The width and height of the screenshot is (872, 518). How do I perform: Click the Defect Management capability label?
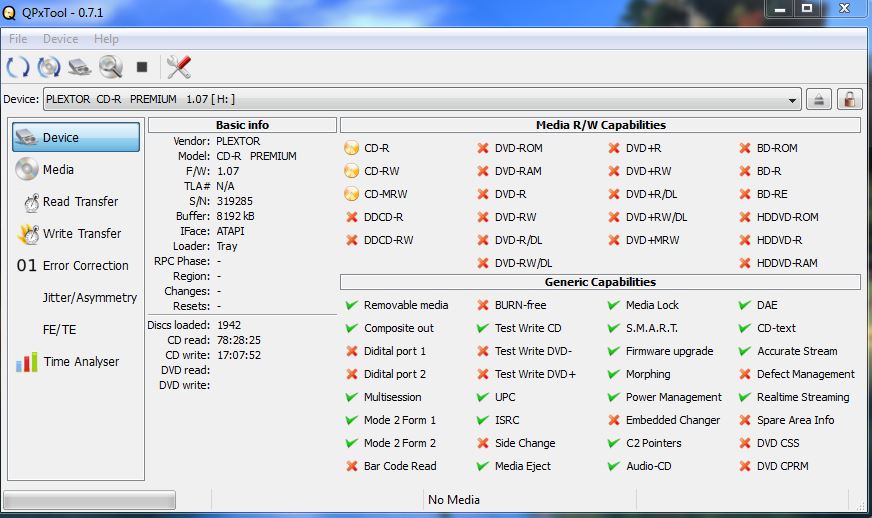(x=806, y=374)
